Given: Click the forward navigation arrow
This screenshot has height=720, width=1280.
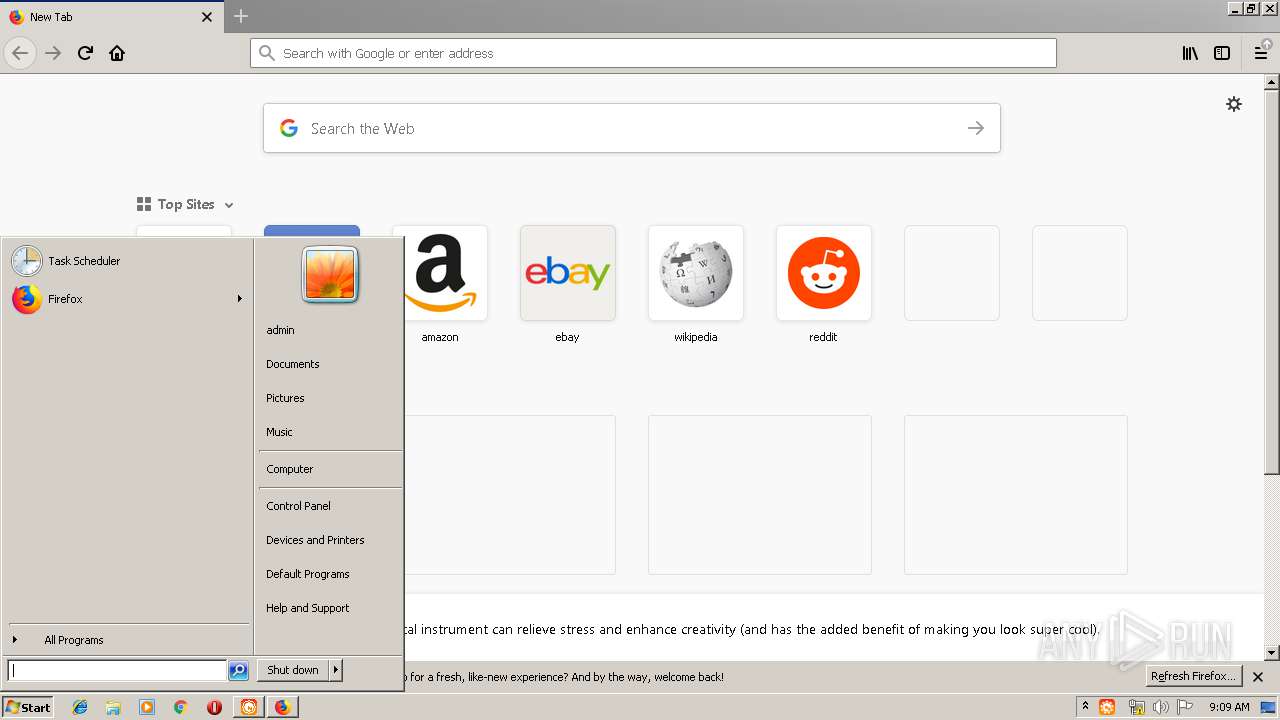Looking at the screenshot, I should click(53, 53).
